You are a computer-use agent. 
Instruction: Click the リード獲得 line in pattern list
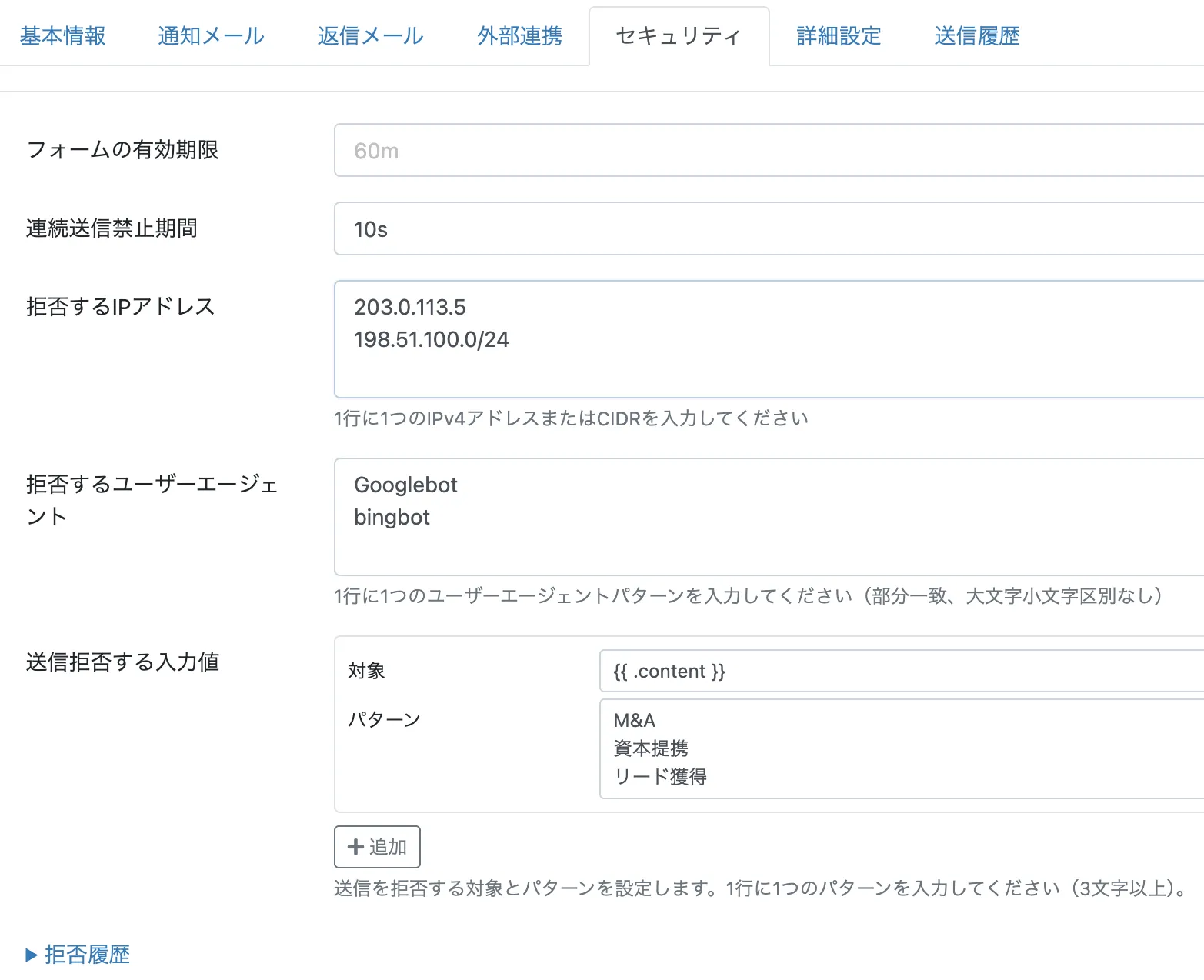point(660,777)
